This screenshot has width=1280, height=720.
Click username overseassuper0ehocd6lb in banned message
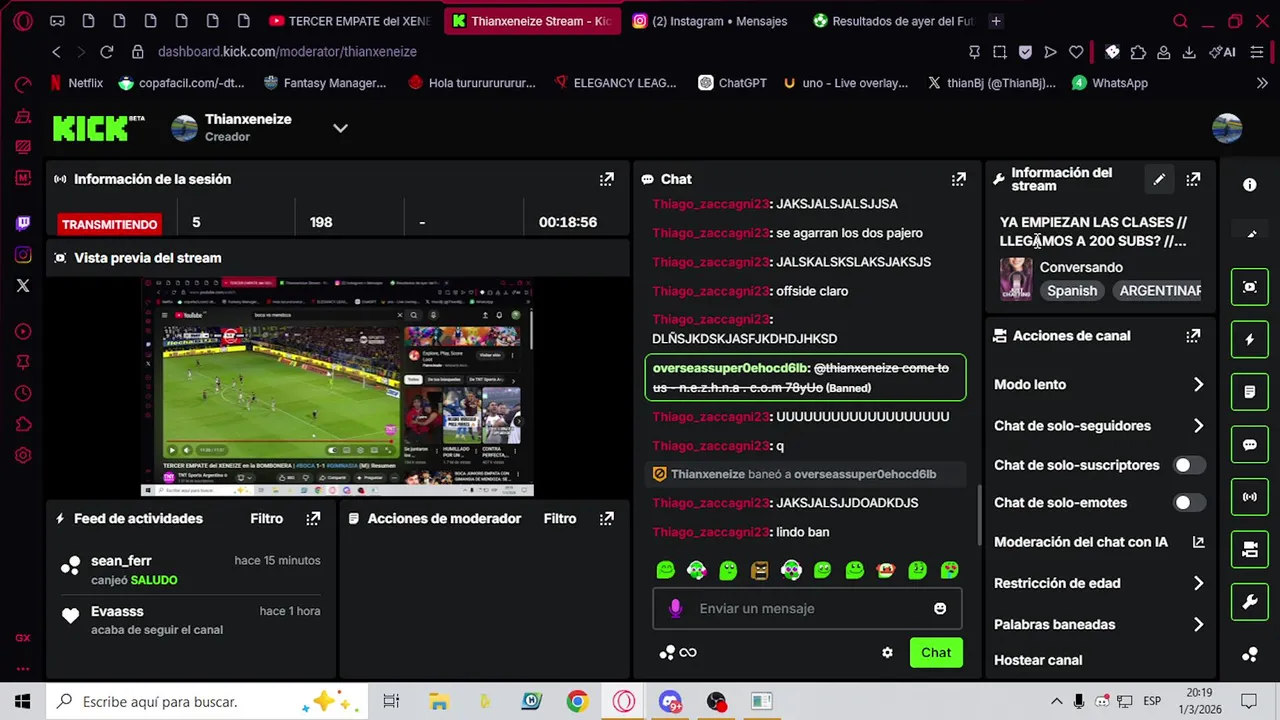pos(730,368)
